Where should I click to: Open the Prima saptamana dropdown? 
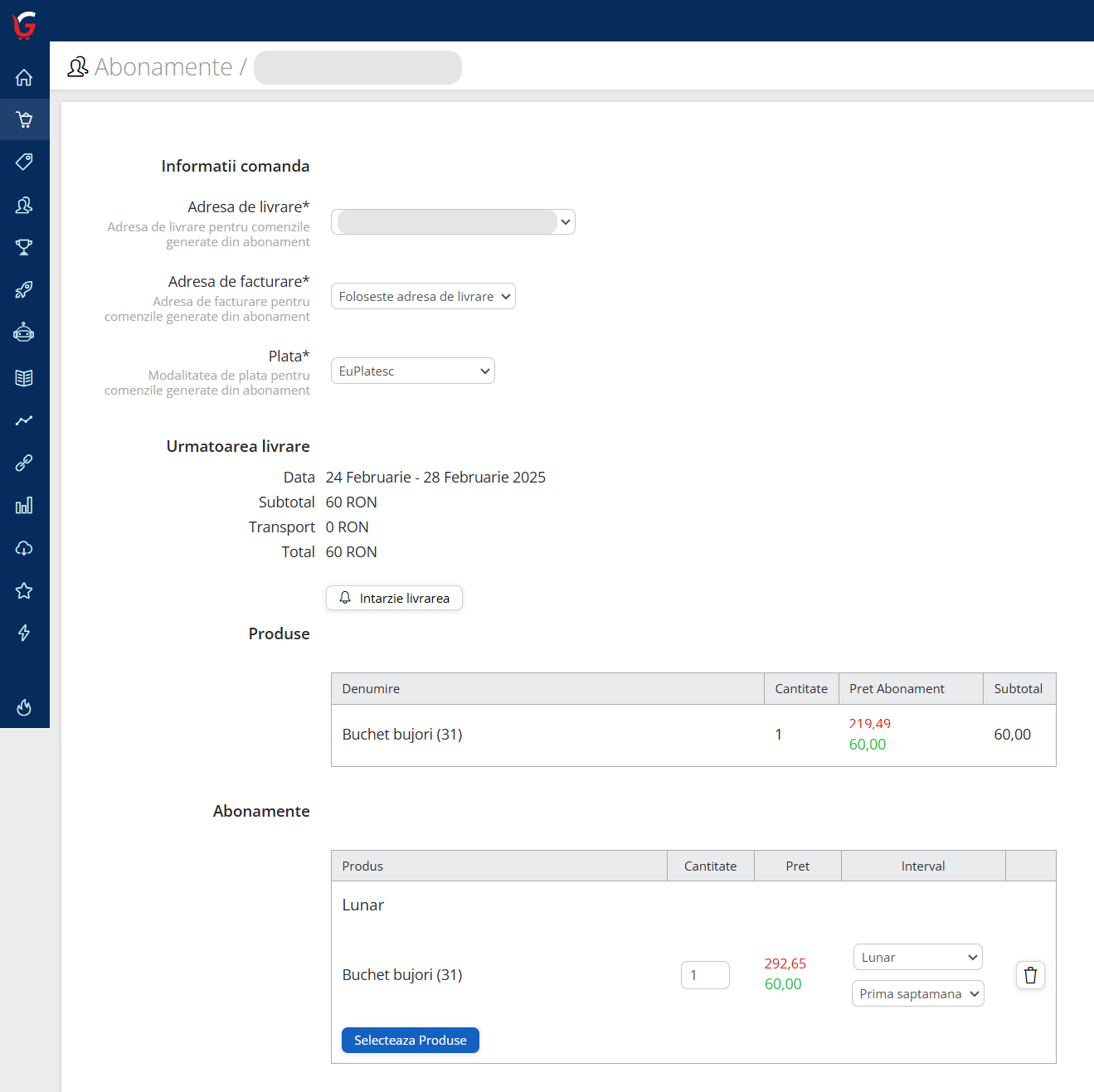point(918,993)
